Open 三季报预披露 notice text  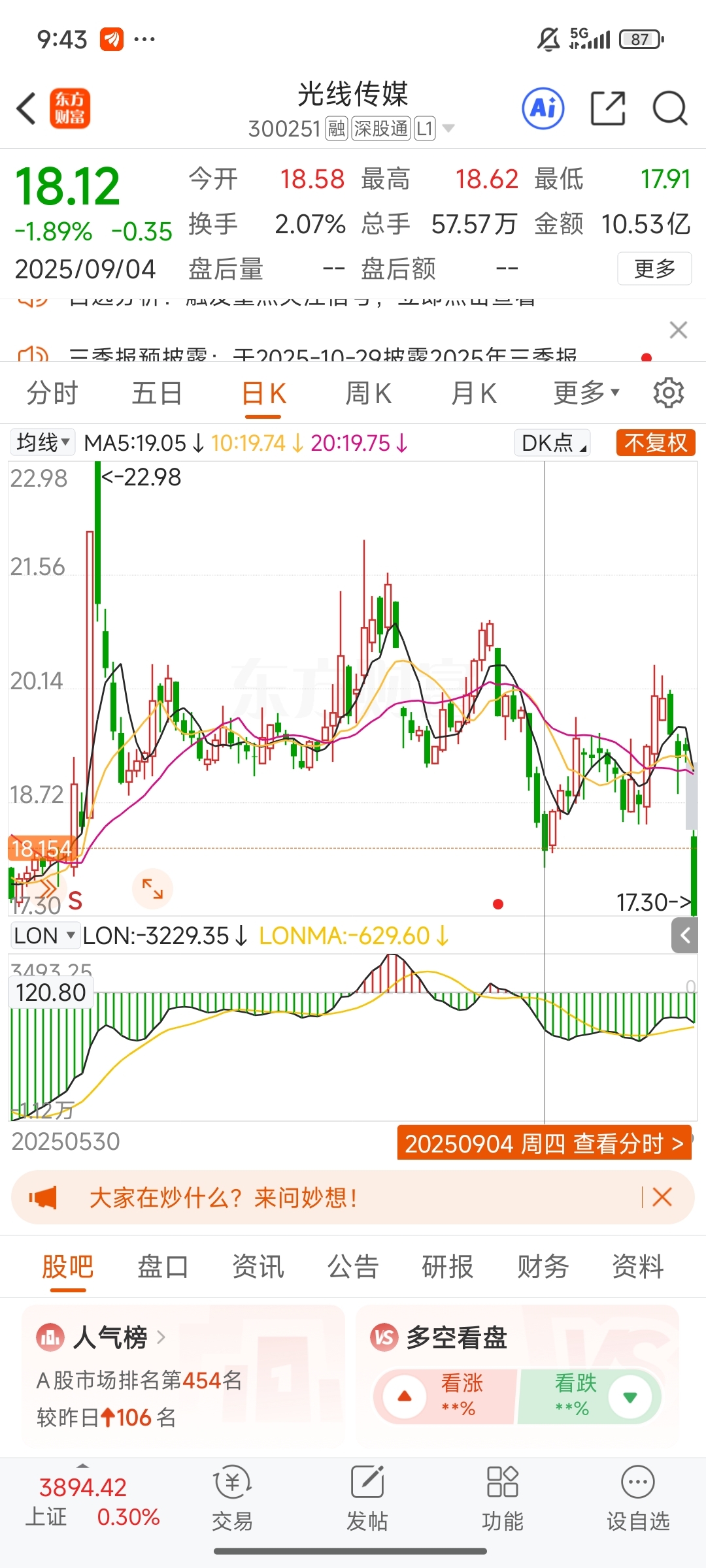coord(323,355)
